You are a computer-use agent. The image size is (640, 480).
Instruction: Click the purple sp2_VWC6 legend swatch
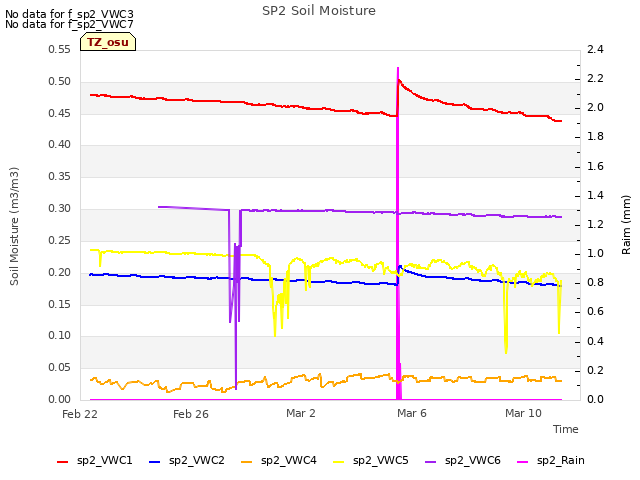coord(431,462)
